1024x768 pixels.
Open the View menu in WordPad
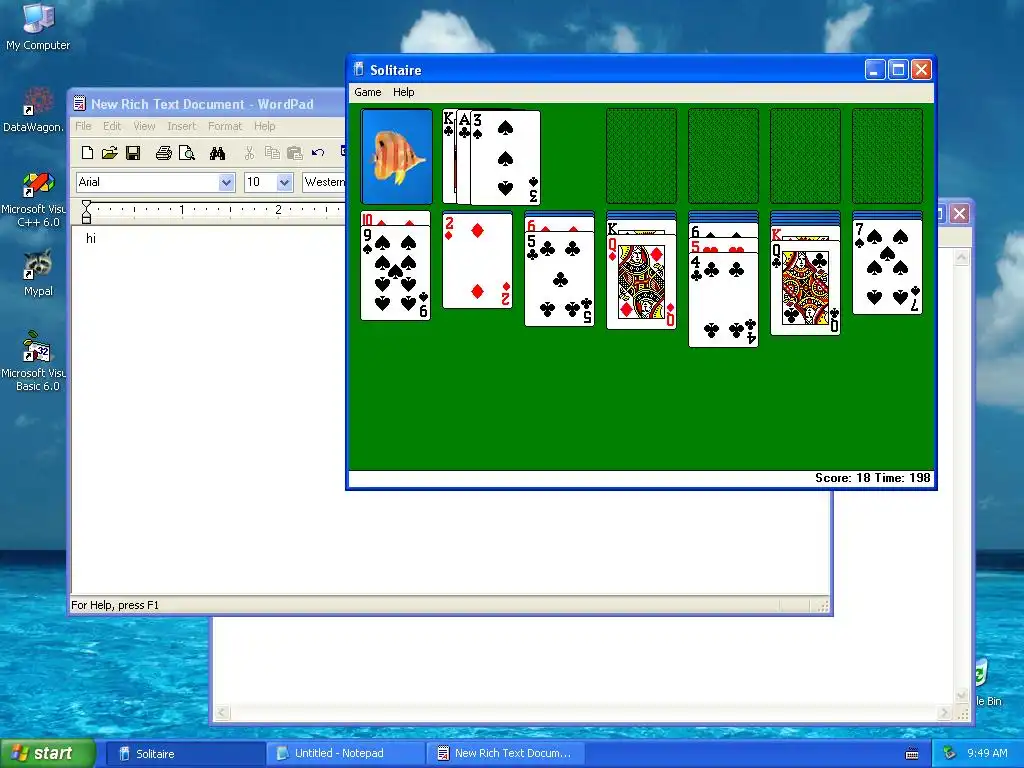click(144, 126)
